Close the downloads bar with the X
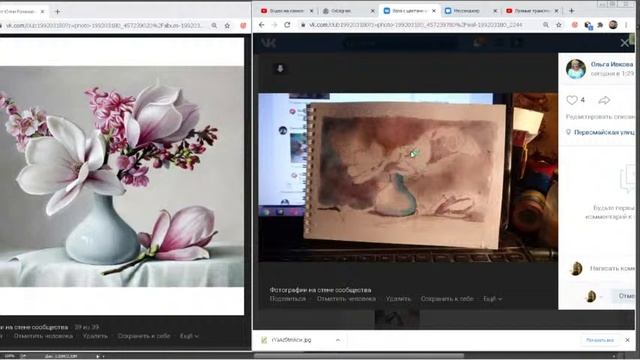 point(627,340)
